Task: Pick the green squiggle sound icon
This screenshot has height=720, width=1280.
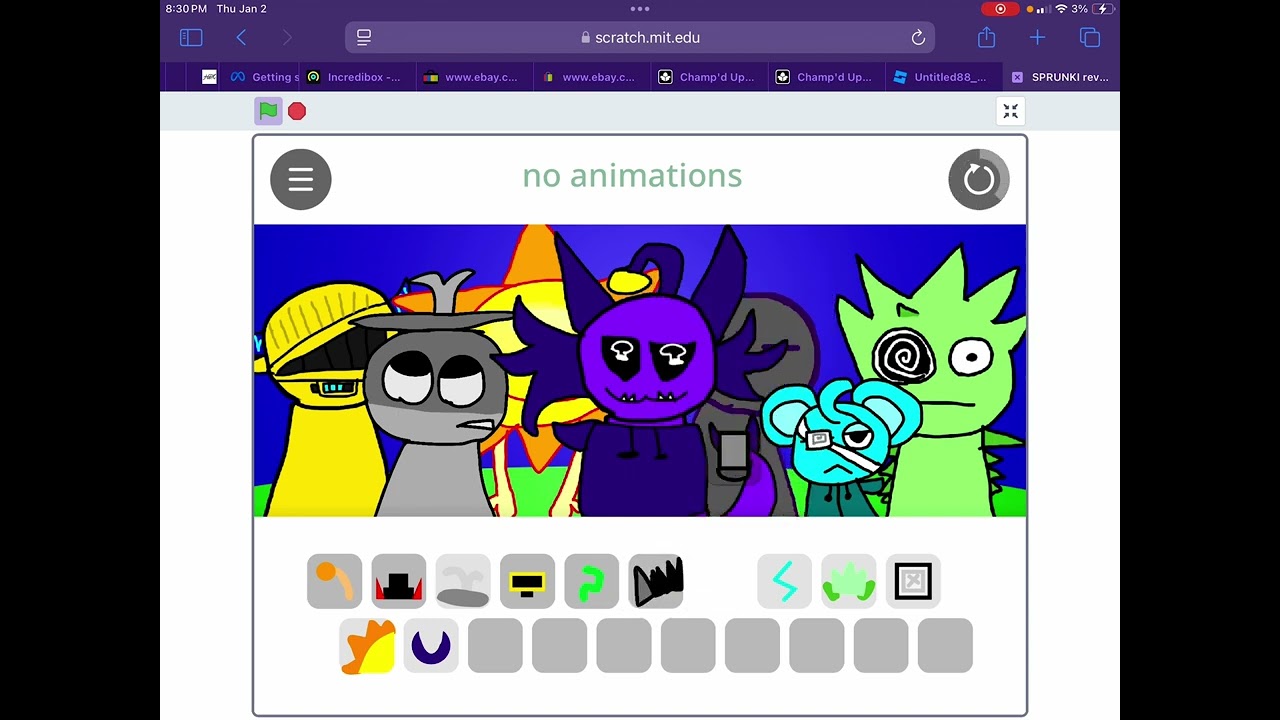Action: point(591,581)
